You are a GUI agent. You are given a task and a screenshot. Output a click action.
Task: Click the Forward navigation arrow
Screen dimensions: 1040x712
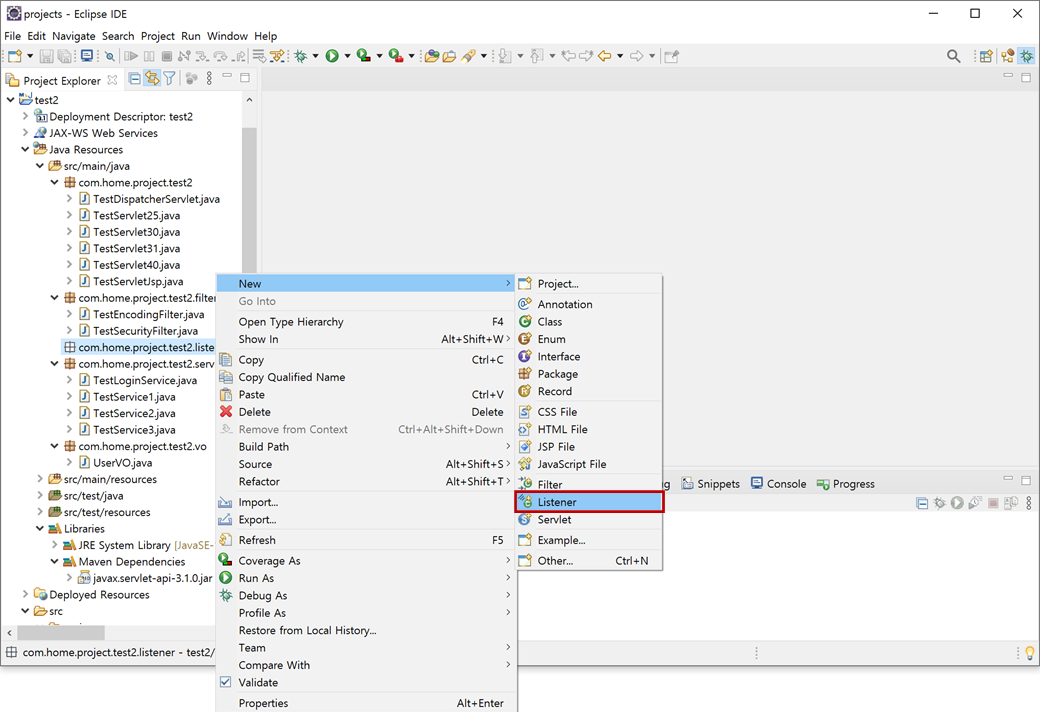[636, 56]
